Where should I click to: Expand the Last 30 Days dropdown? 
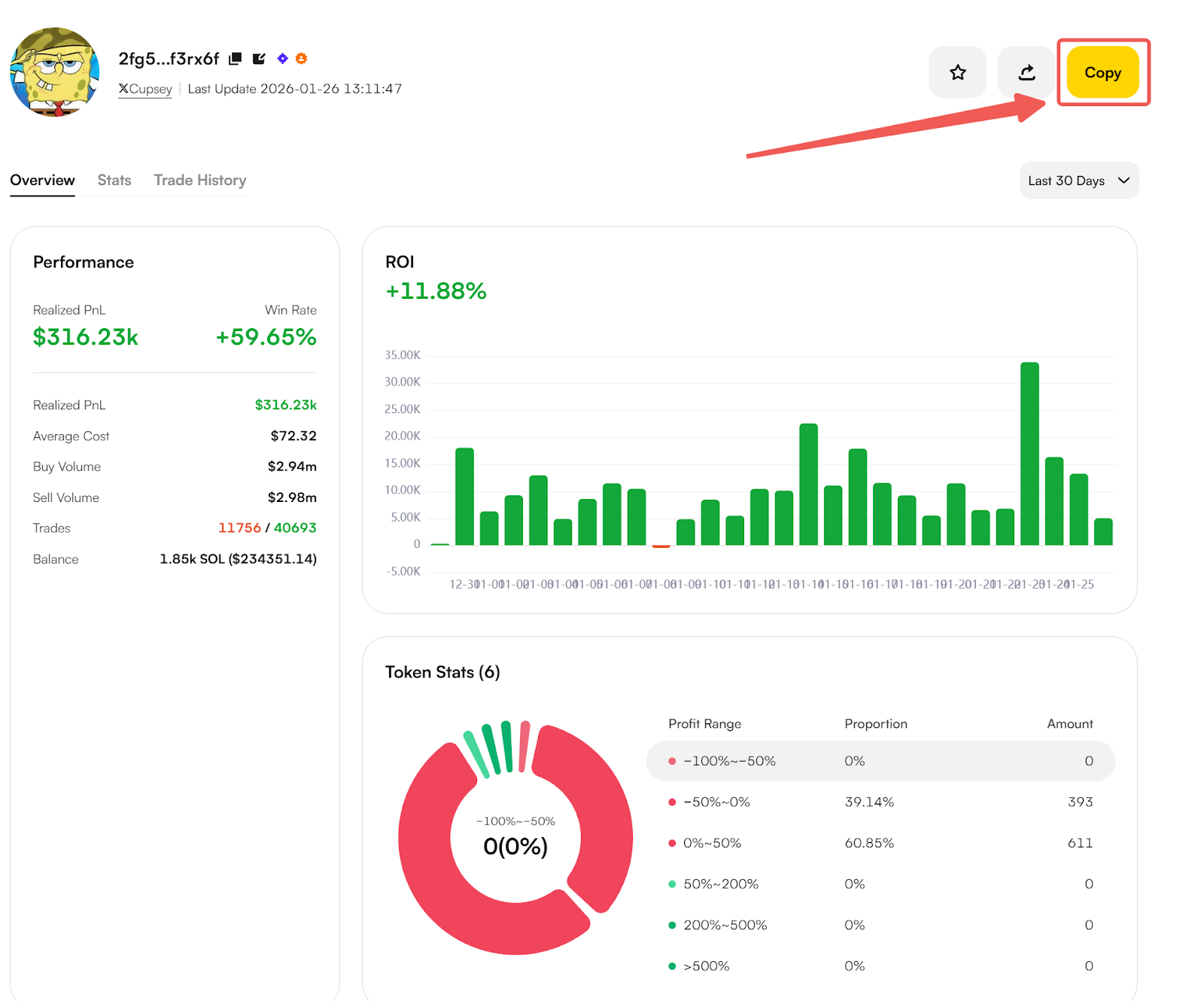[x=1079, y=181]
